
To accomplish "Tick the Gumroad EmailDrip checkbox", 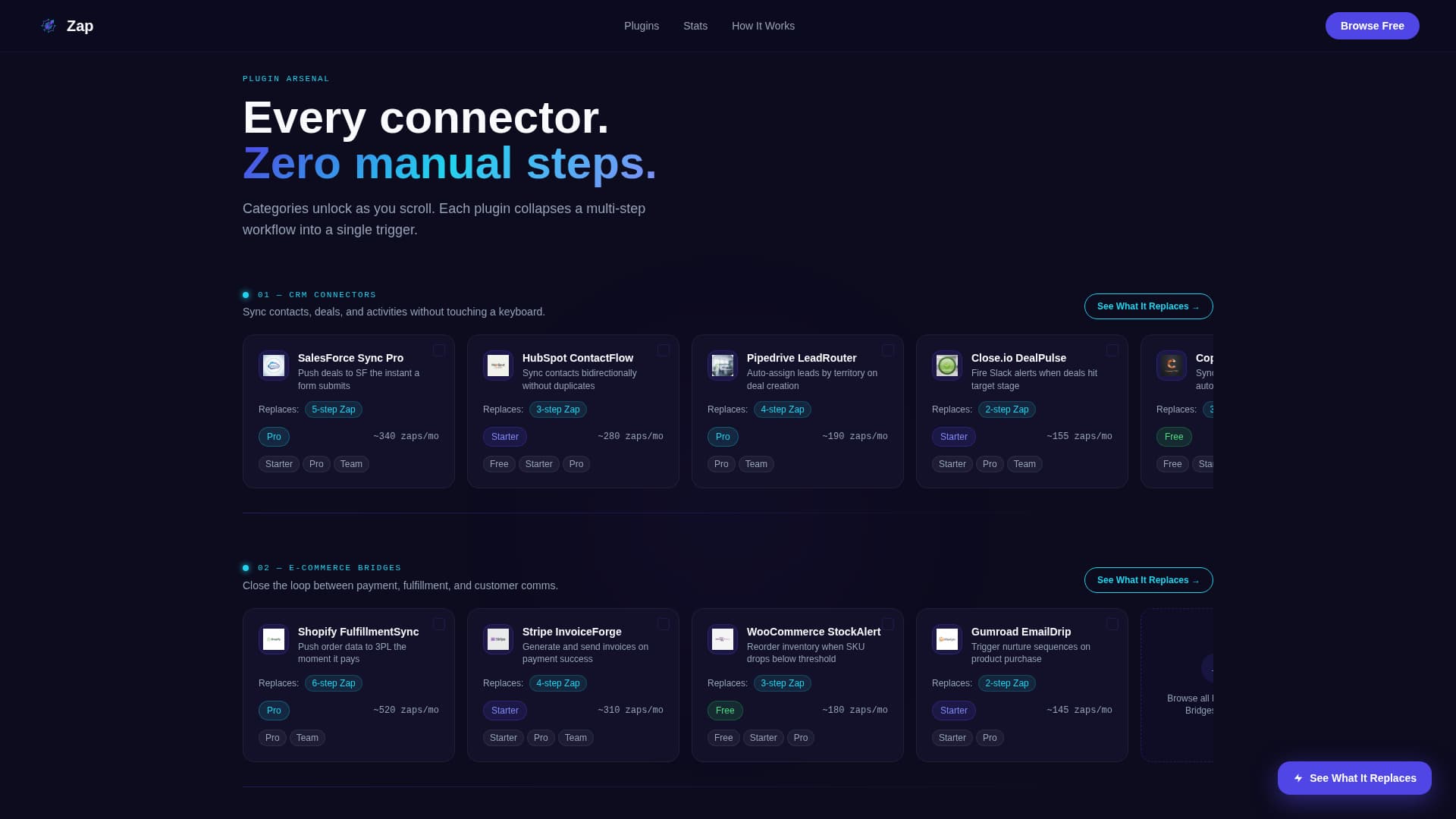I will click(x=1112, y=624).
